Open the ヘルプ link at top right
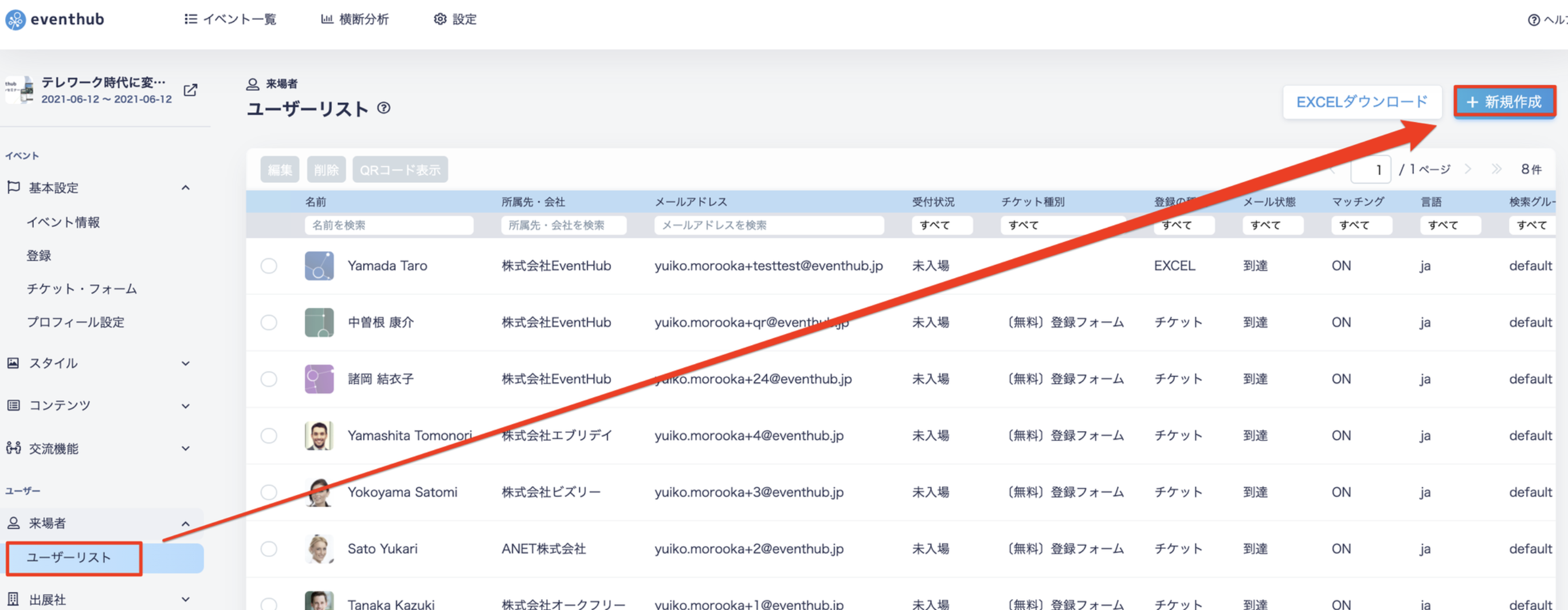Screen dimensions: 1568x610 click(1548, 20)
